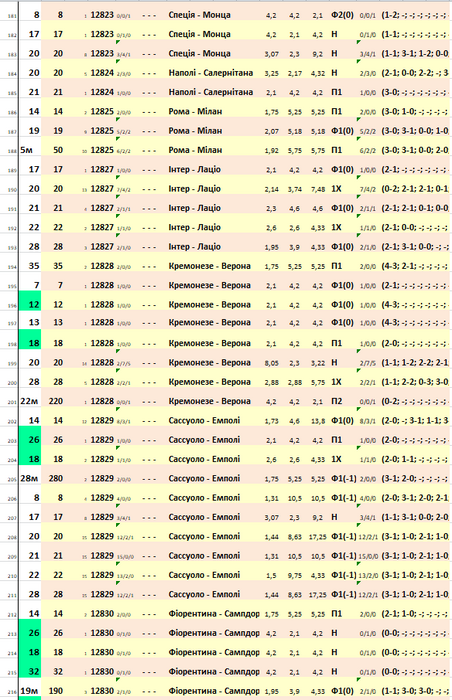Click the '8,05' odds cell
The height and width of the screenshot is (700, 452).
pyautogui.click(x=271, y=363)
